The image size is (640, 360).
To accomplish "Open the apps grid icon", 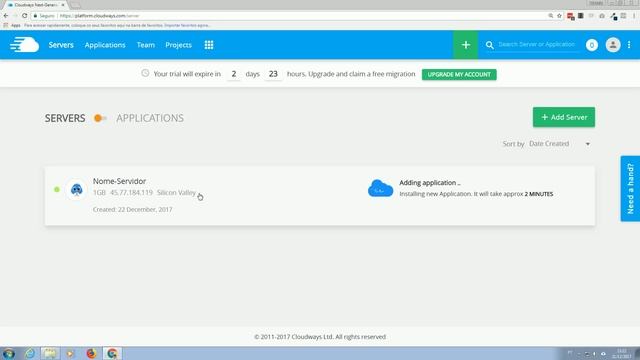I will pyautogui.click(x=209, y=45).
